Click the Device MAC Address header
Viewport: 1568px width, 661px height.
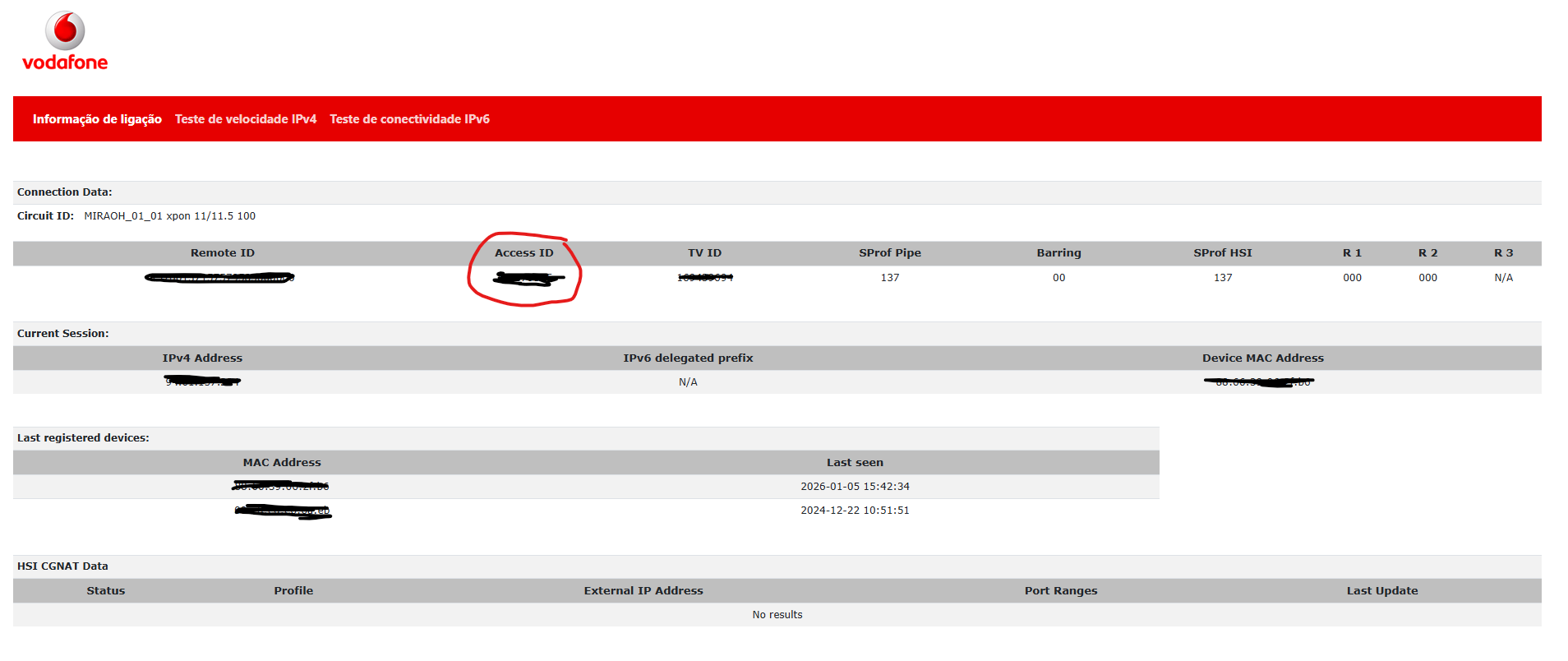click(x=1263, y=358)
